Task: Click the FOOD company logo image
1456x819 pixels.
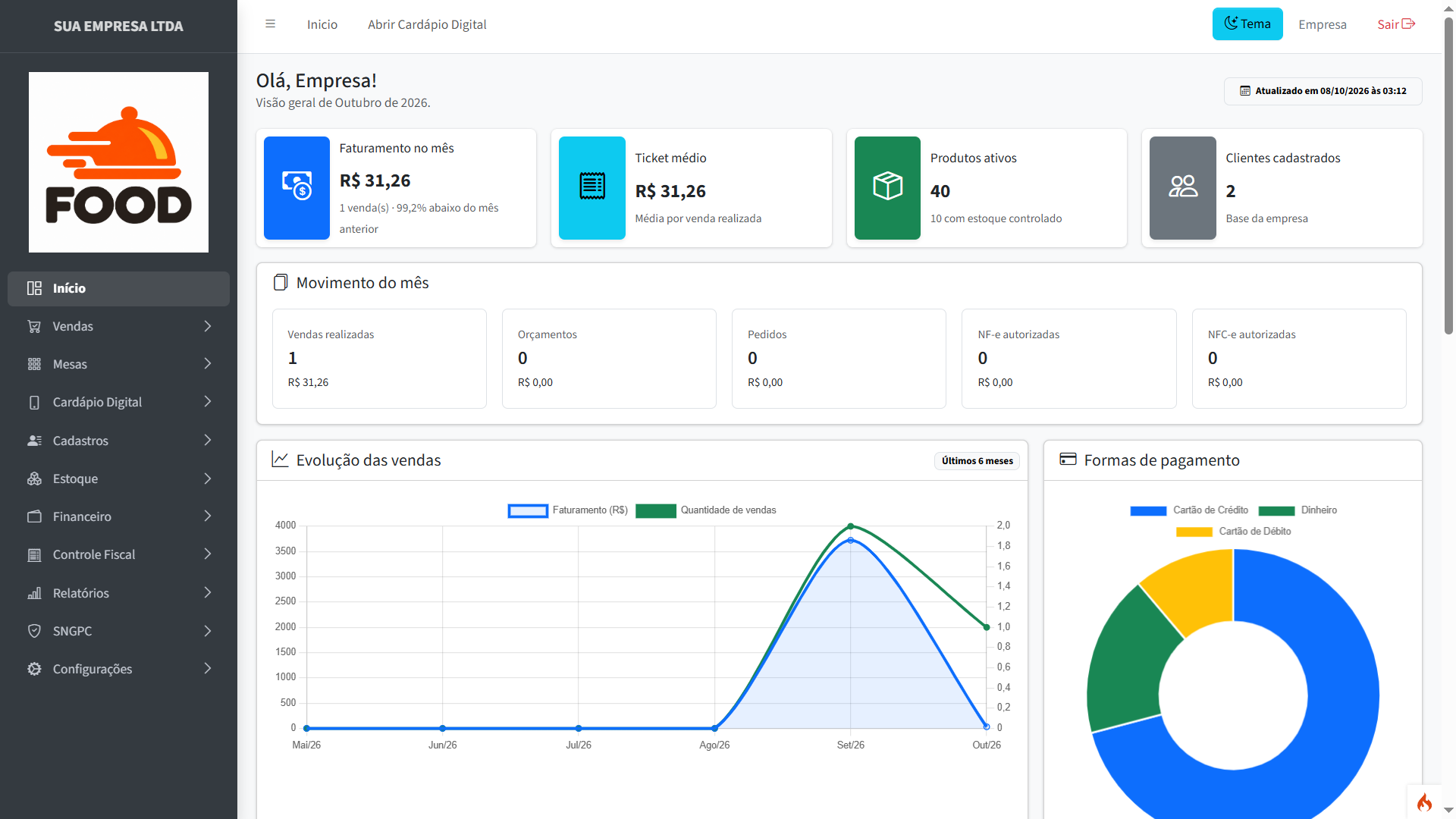Action: [x=118, y=162]
